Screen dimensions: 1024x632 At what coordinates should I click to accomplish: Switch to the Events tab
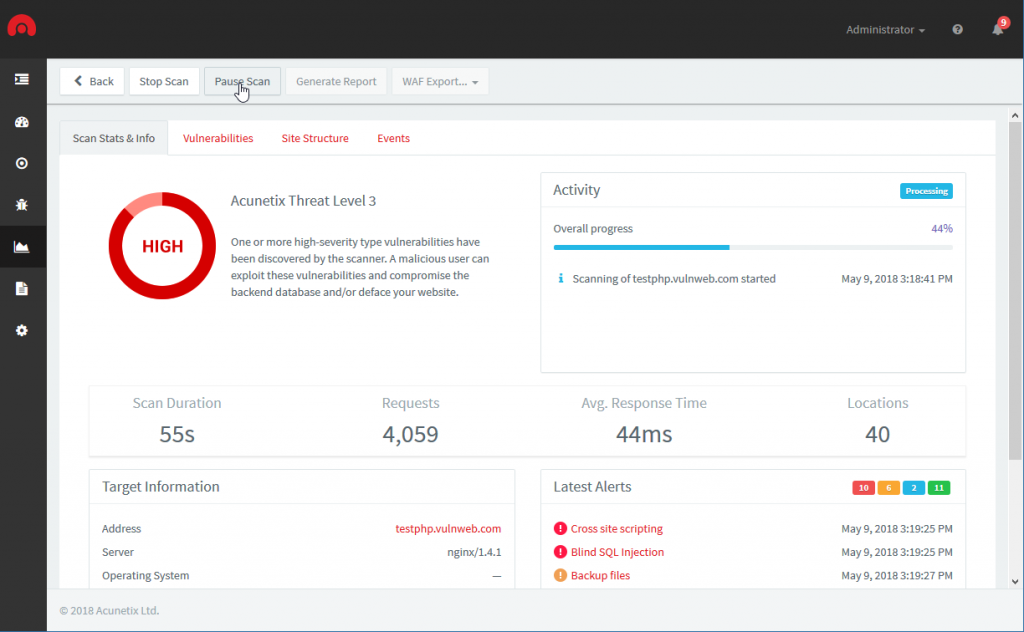tap(393, 138)
